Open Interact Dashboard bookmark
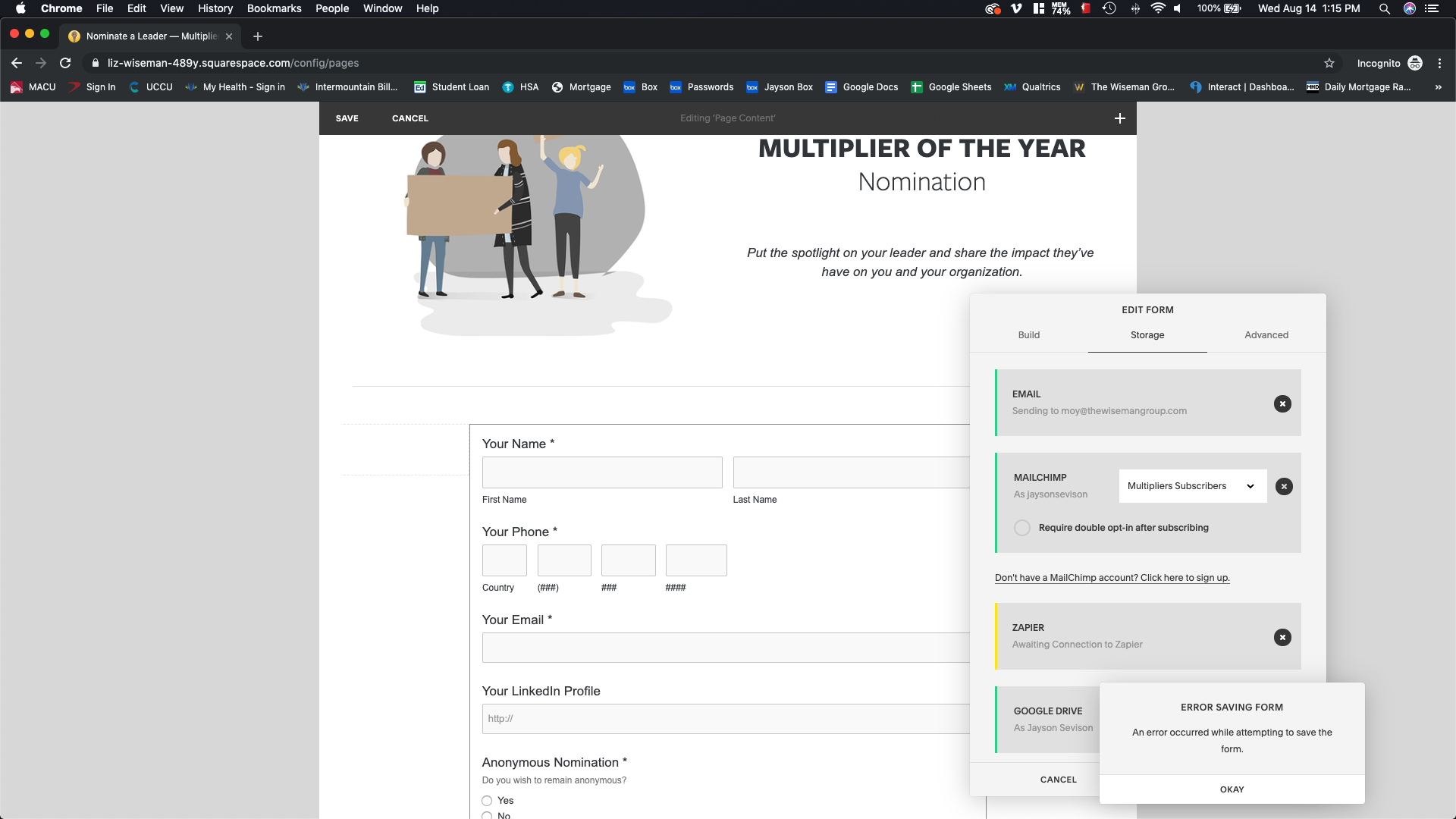The height and width of the screenshot is (819, 1456). coord(1241,87)
